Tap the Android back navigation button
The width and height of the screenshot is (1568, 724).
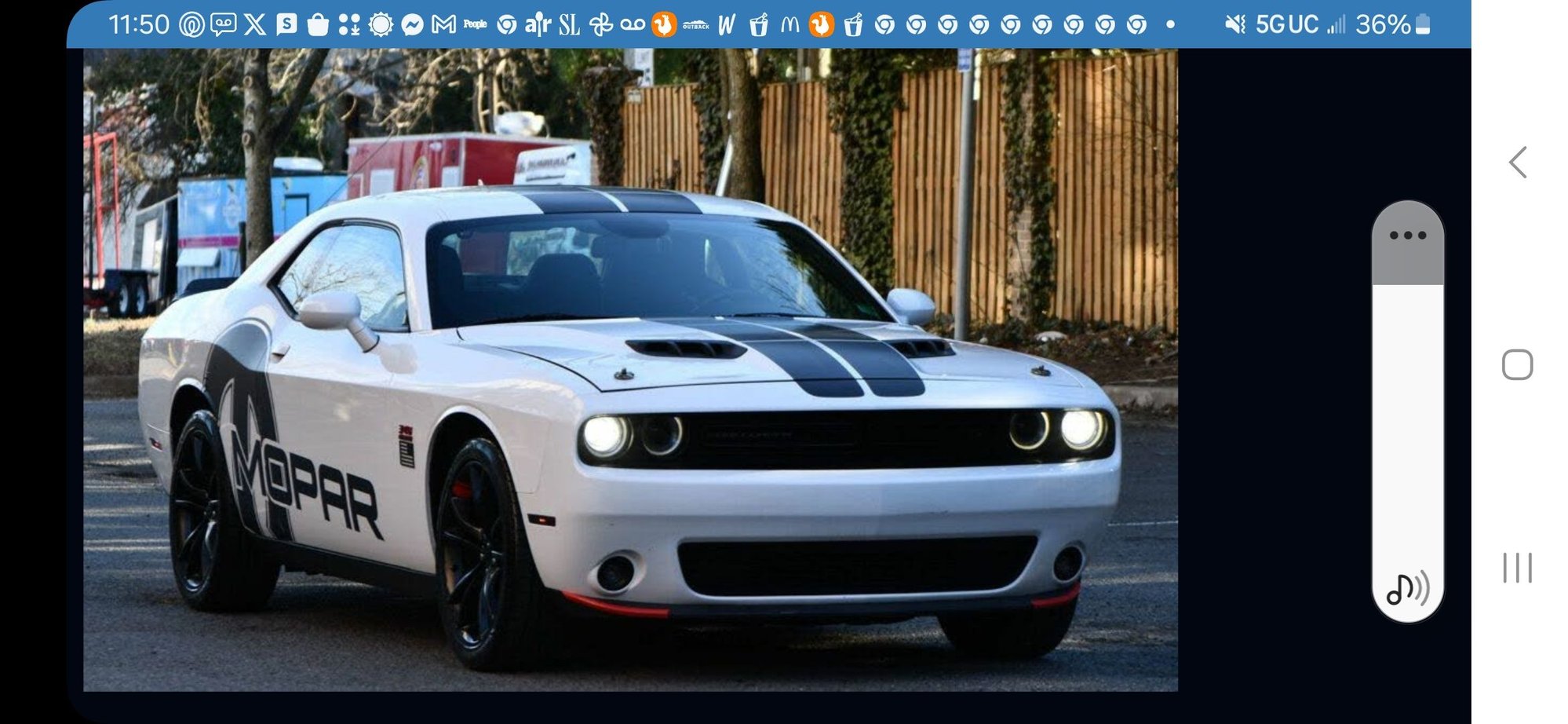tap(1518, 163)
